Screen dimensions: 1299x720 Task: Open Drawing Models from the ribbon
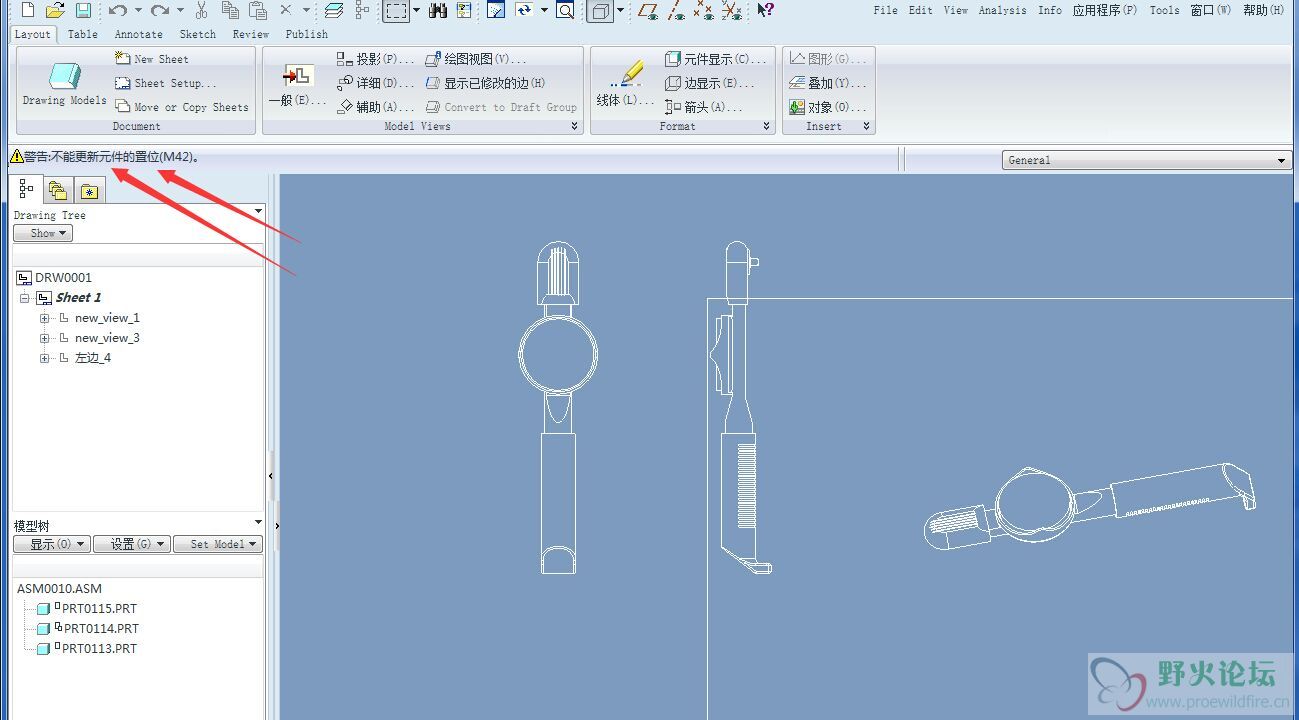(x=65, y=84)
